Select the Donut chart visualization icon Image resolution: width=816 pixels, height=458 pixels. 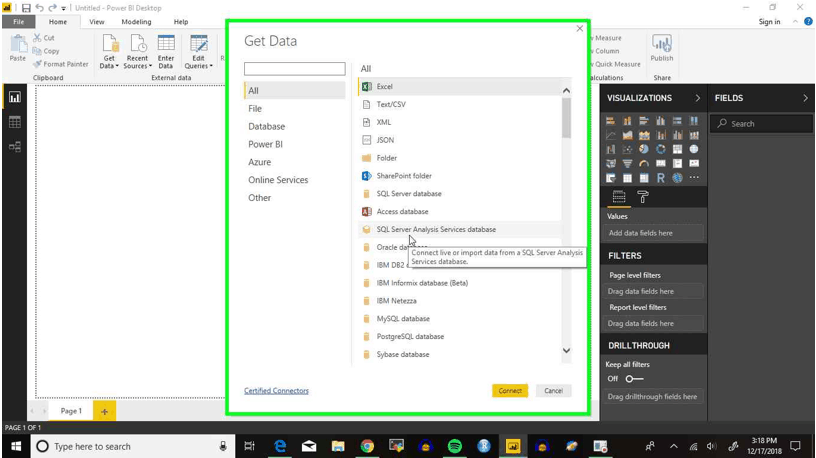click(x=660, y=149)
